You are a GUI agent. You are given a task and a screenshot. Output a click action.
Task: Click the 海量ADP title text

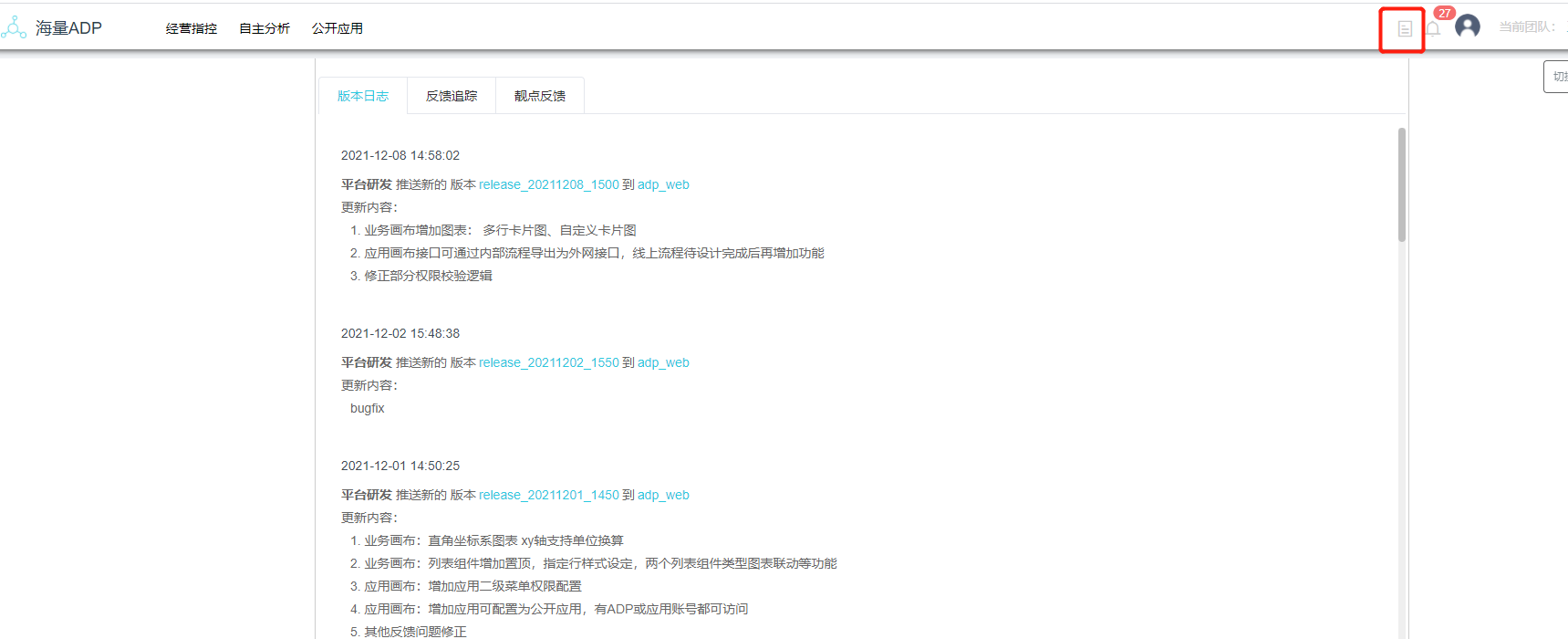[x=68, y=28]
